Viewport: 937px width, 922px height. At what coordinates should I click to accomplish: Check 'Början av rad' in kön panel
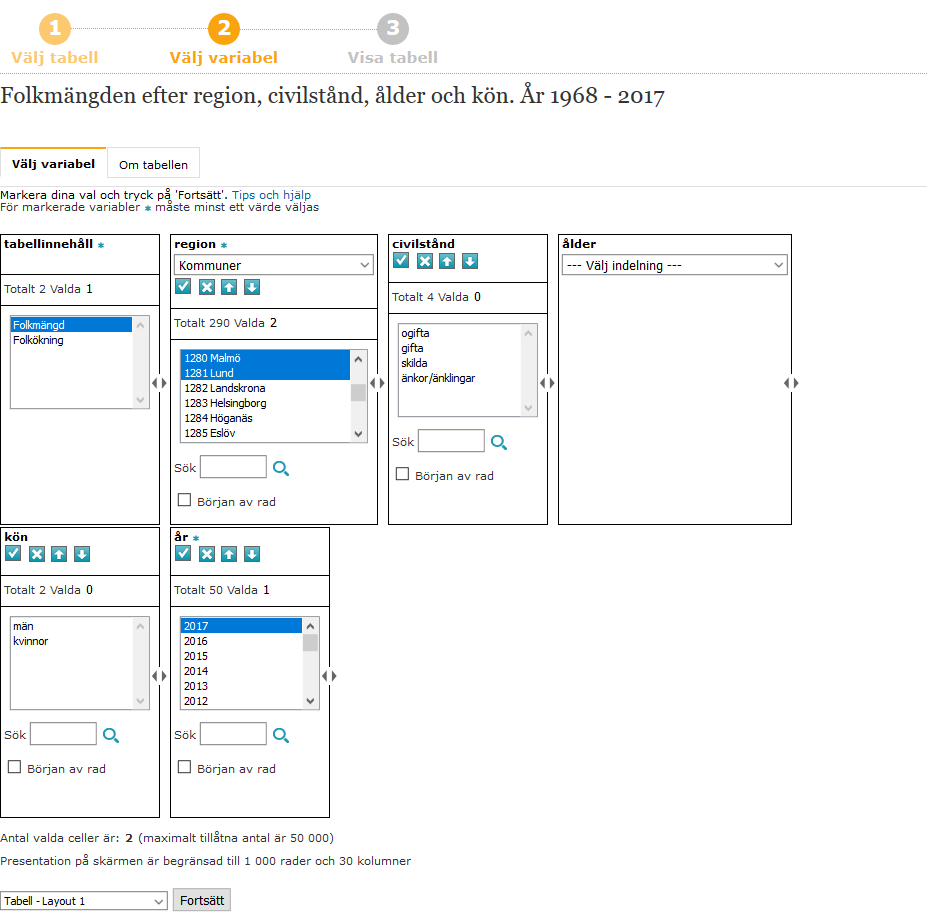point(14,768)
